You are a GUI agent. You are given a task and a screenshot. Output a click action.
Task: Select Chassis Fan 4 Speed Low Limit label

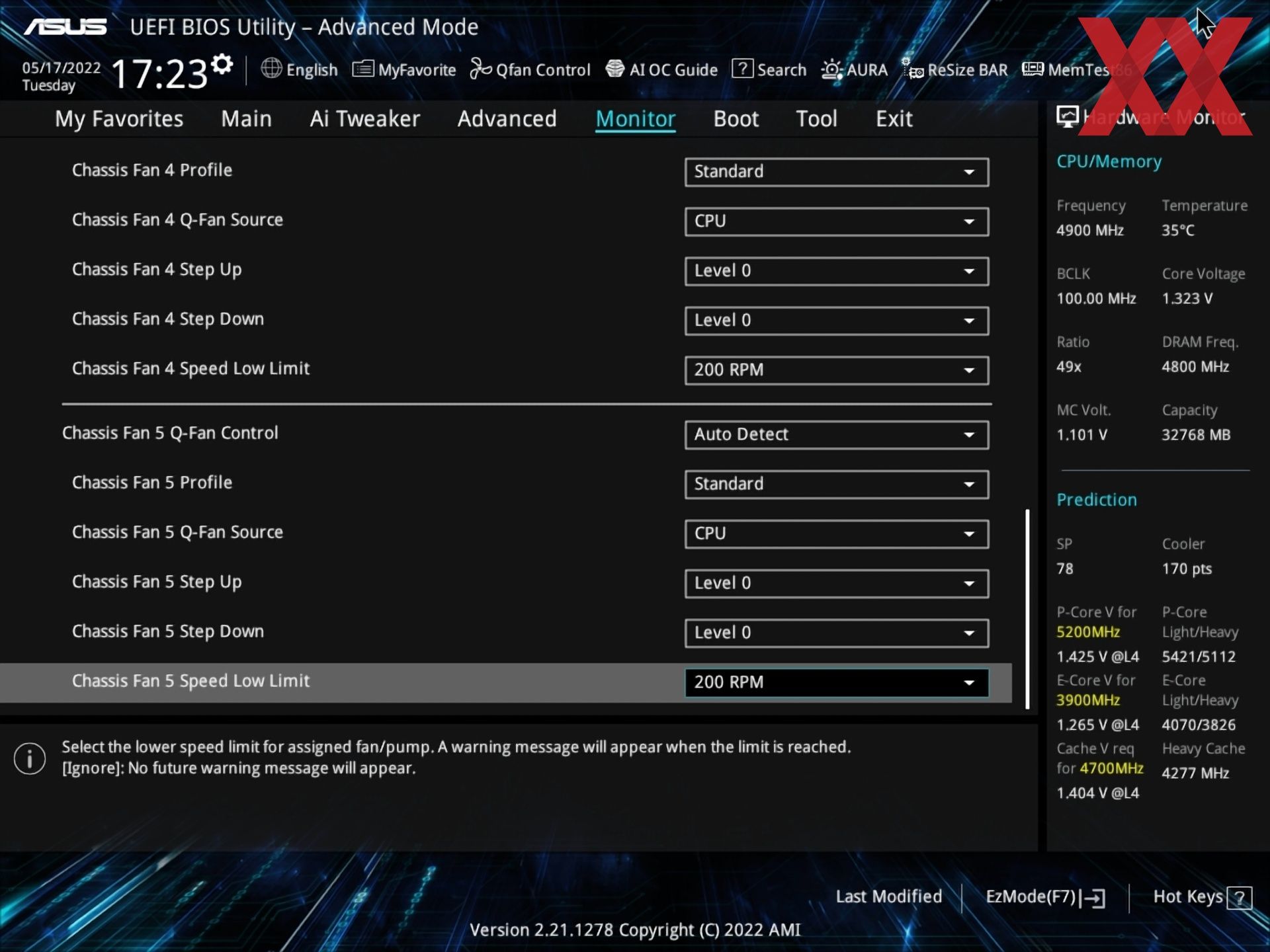click(190, 369)
